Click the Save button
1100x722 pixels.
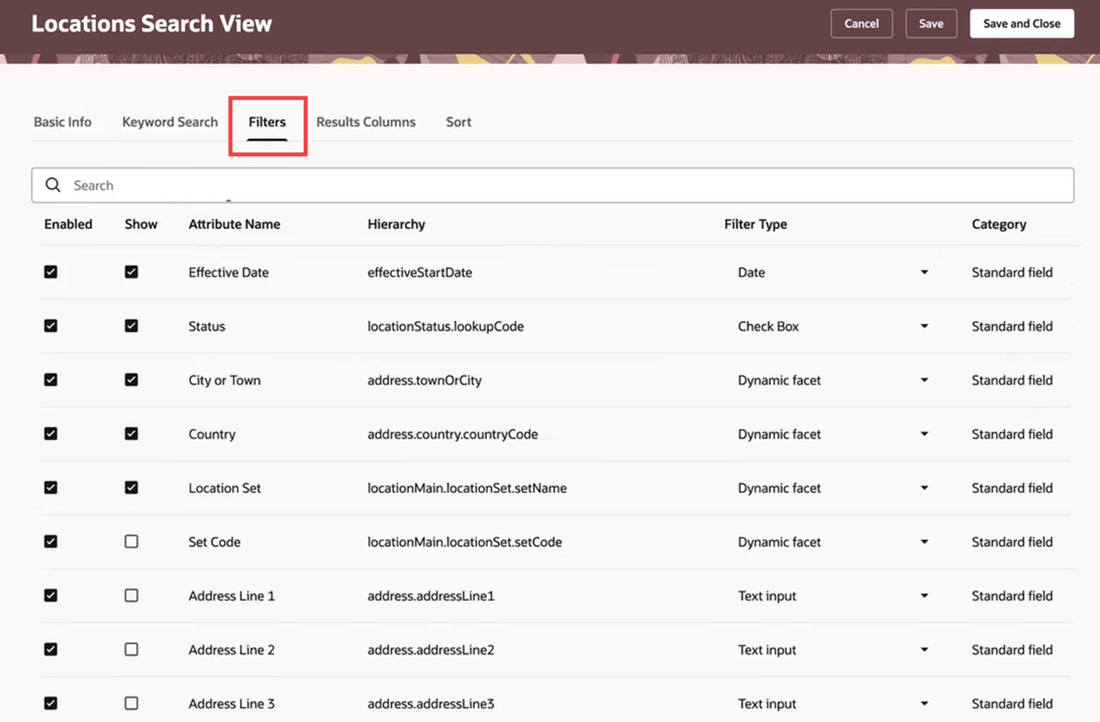931,24
